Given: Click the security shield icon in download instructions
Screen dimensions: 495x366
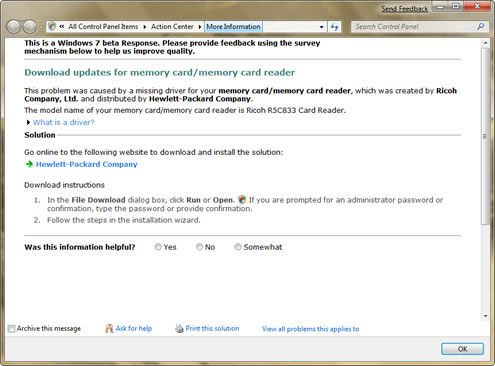Looking at the screenshot, I should pos(242,200).
